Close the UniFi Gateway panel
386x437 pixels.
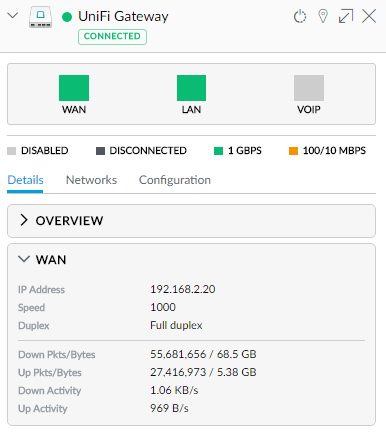tap(369, 16)
